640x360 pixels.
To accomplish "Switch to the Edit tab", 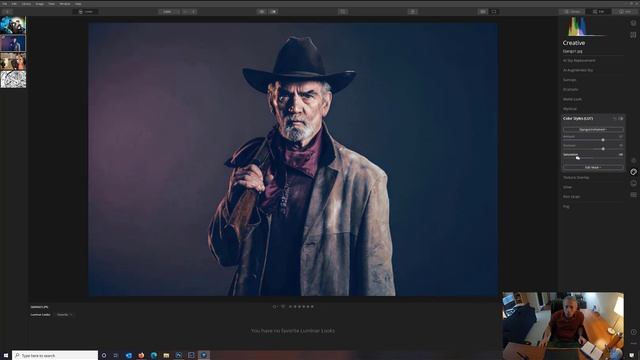I will click(x=598, y=12).
